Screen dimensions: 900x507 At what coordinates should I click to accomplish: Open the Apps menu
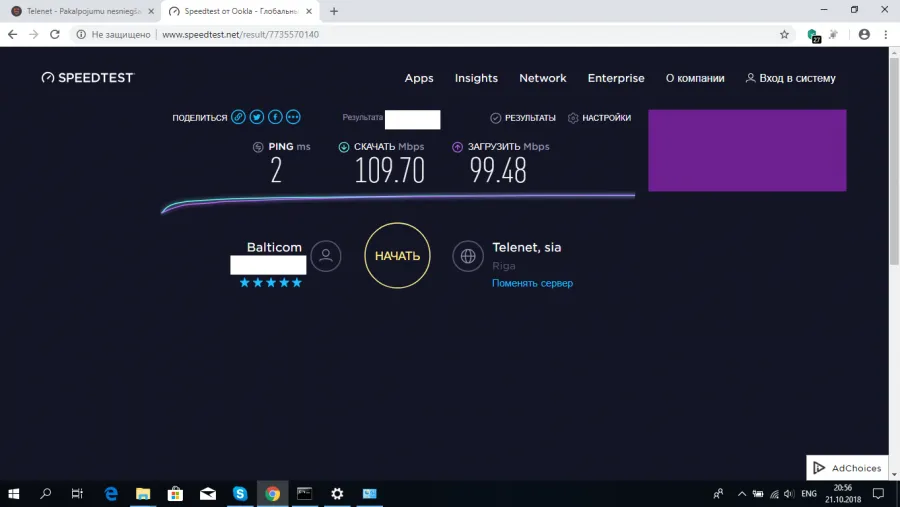click(419, 78)
